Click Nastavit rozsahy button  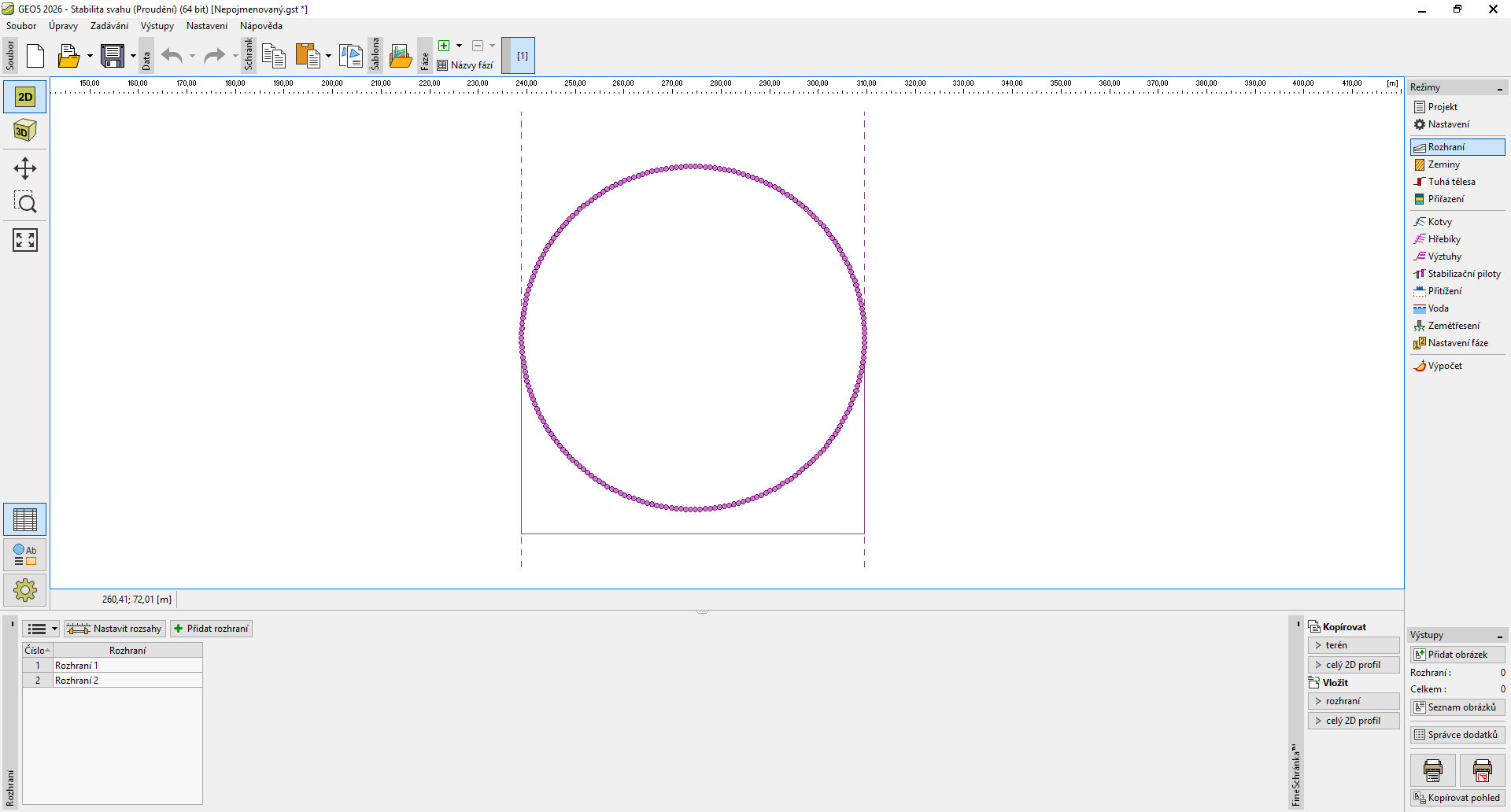click(115, 629)
